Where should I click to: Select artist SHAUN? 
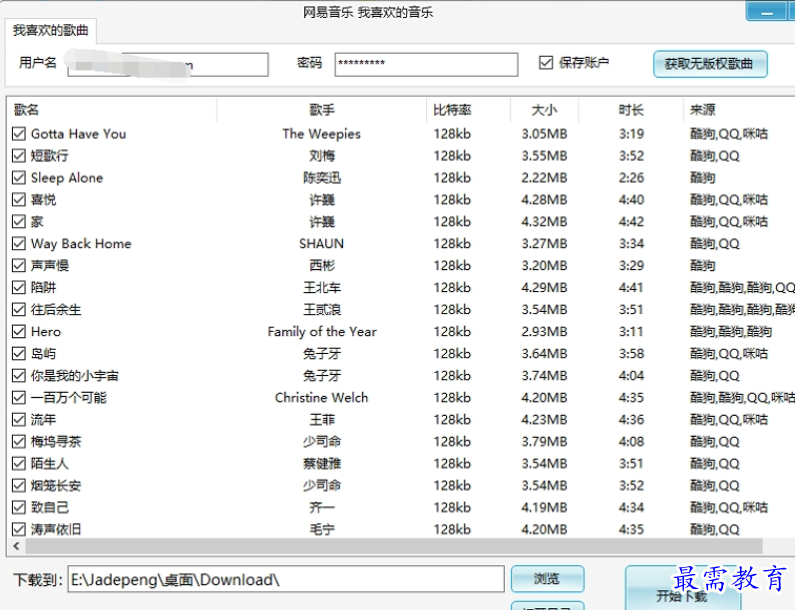321,243
